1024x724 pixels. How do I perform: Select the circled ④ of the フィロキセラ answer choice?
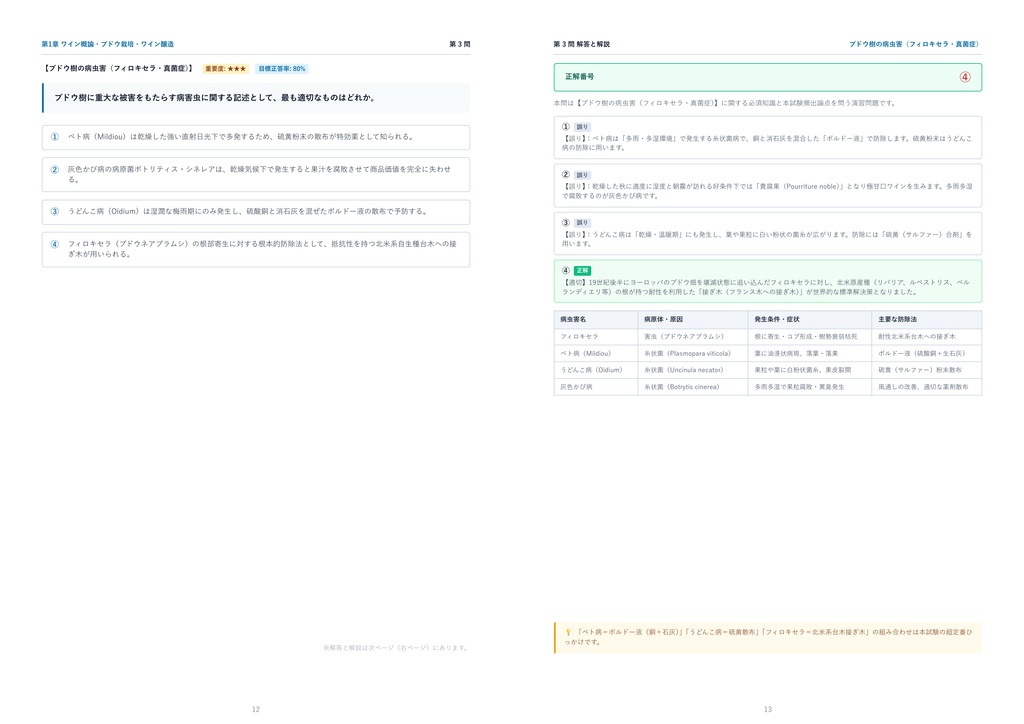[x=55, y=244]
